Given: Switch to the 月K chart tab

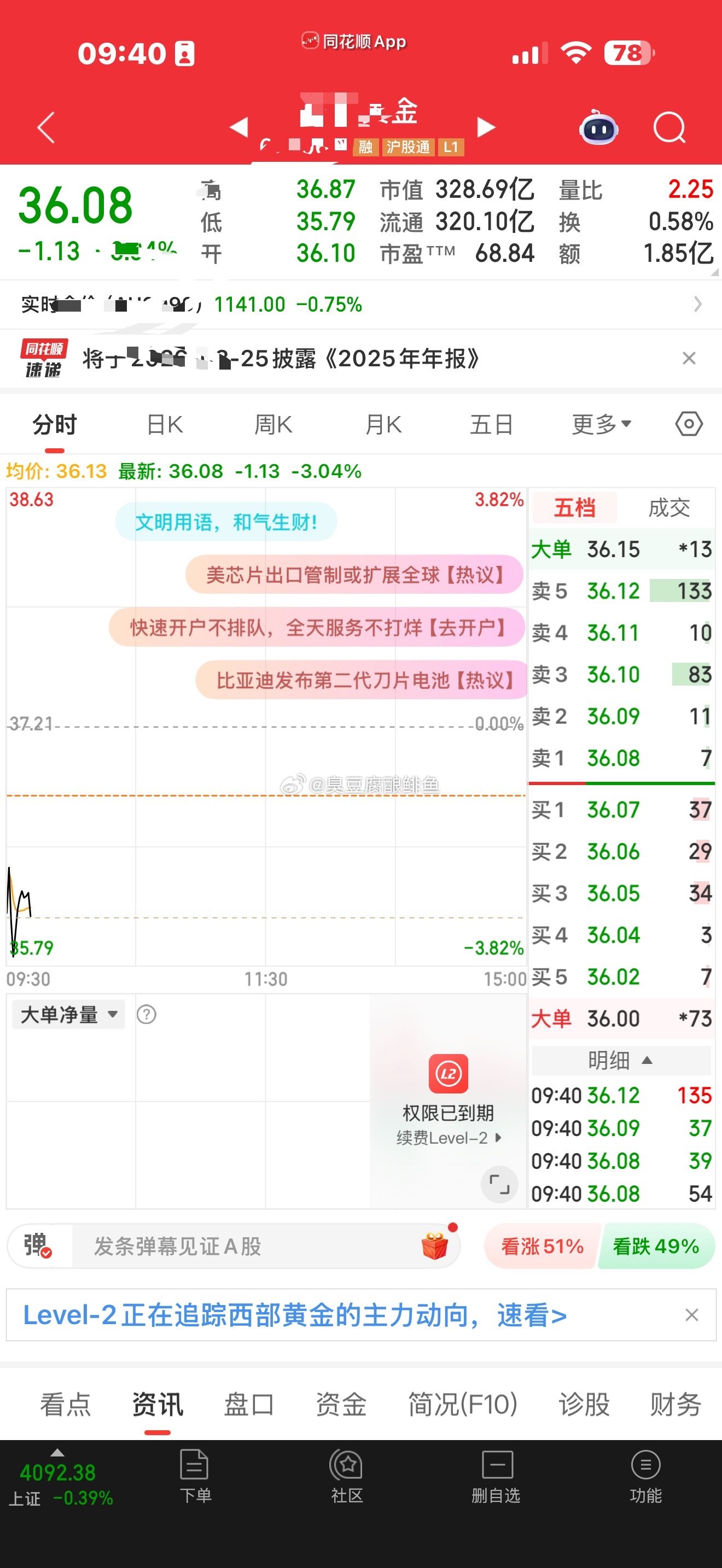Looking at the screenshot, I should point(383,424).
